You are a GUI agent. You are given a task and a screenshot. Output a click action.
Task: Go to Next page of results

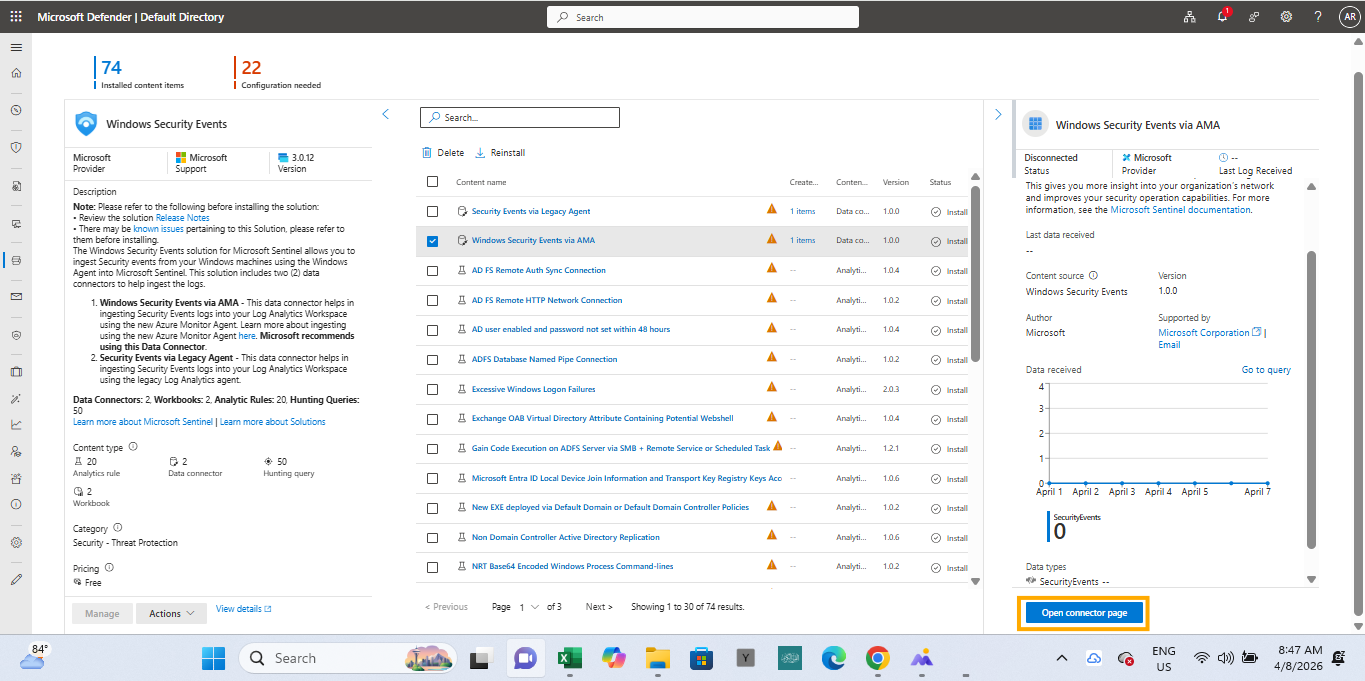pos(599,607)
